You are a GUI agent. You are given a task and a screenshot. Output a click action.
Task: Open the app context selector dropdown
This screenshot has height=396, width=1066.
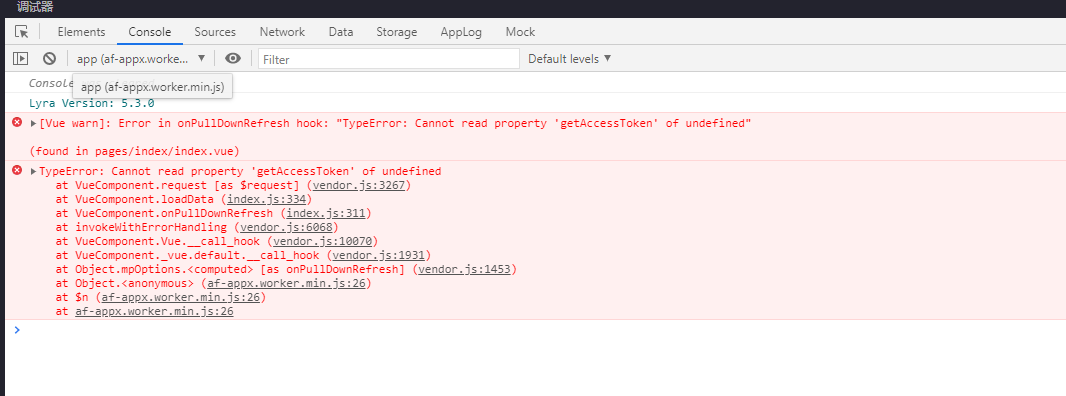coord(141,59)
